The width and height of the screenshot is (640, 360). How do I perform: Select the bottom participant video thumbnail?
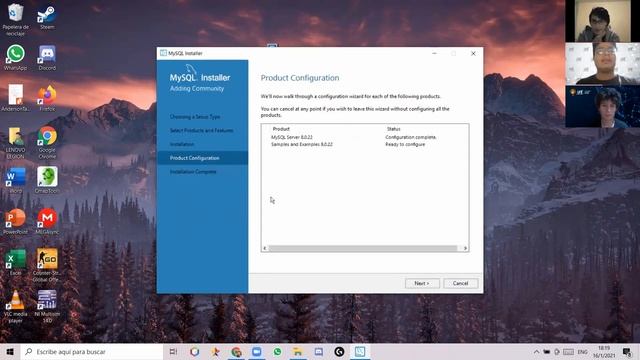click(602, 107)
